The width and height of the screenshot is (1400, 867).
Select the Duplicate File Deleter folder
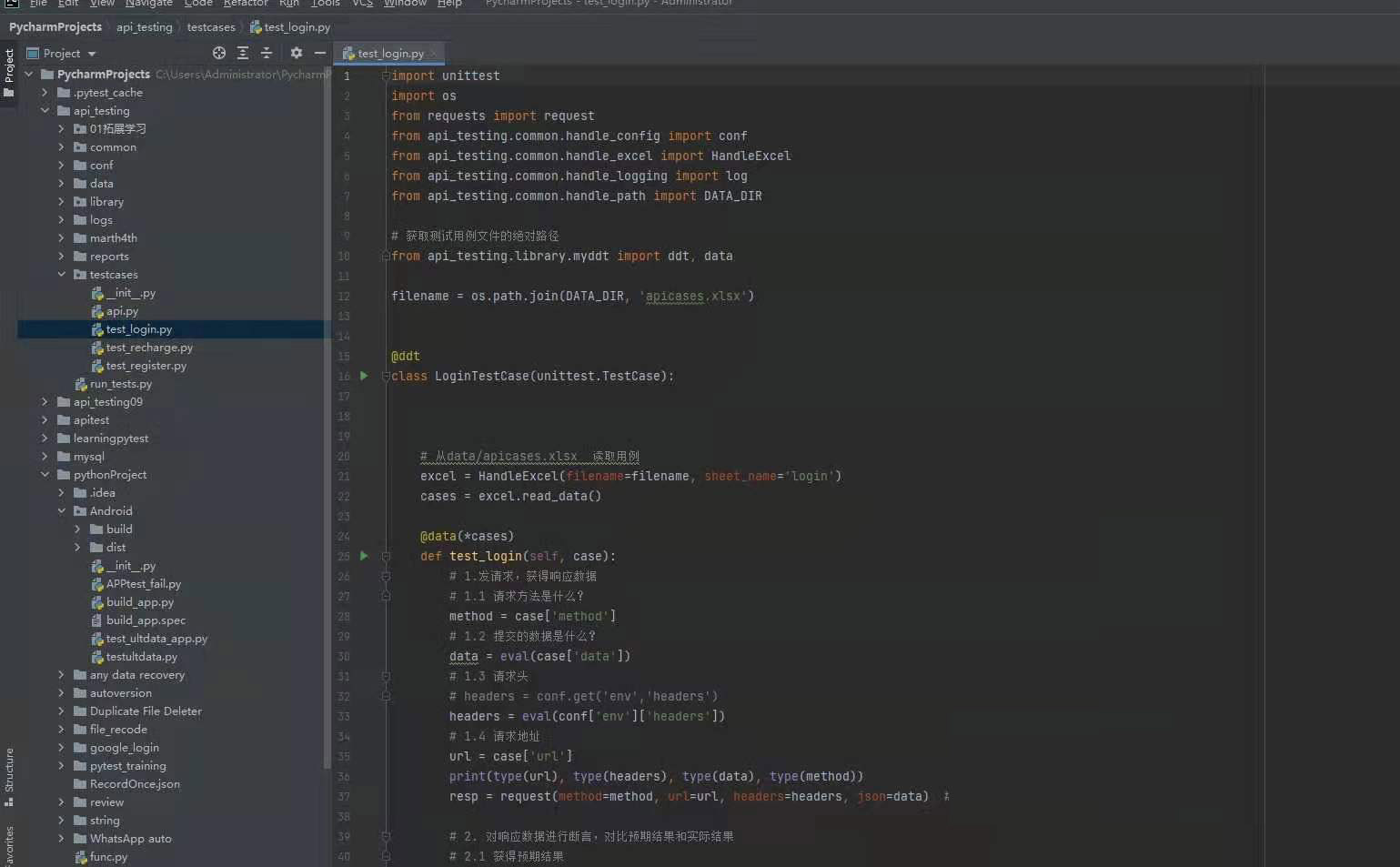(146, 711)
